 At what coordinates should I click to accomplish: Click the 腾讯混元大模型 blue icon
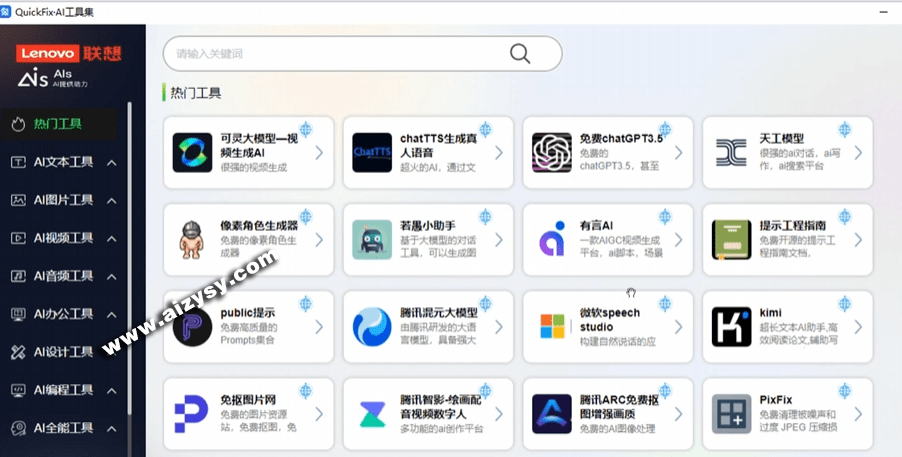(x=371, y=327)
